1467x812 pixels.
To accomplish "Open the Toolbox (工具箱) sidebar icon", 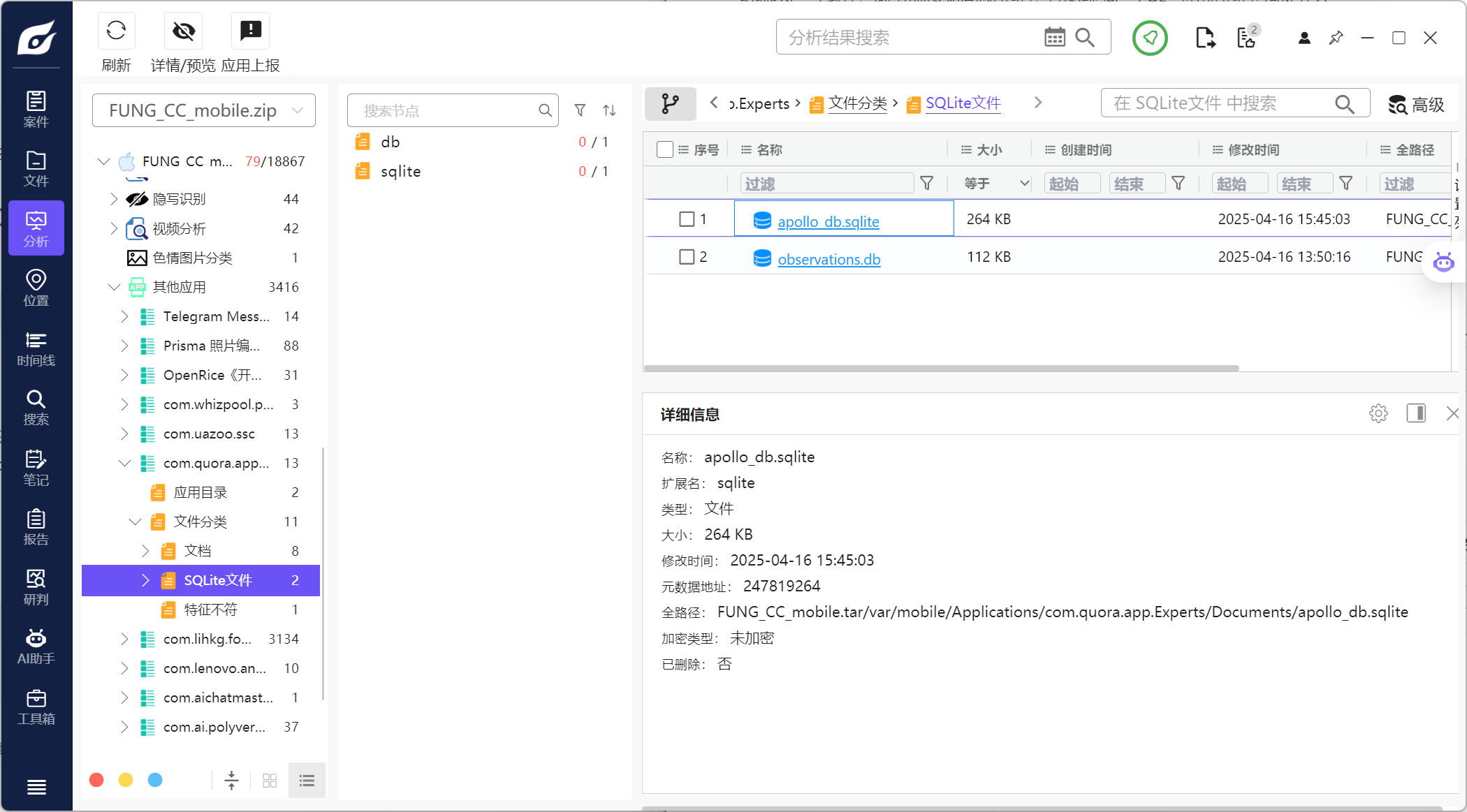I will (36, 707).
